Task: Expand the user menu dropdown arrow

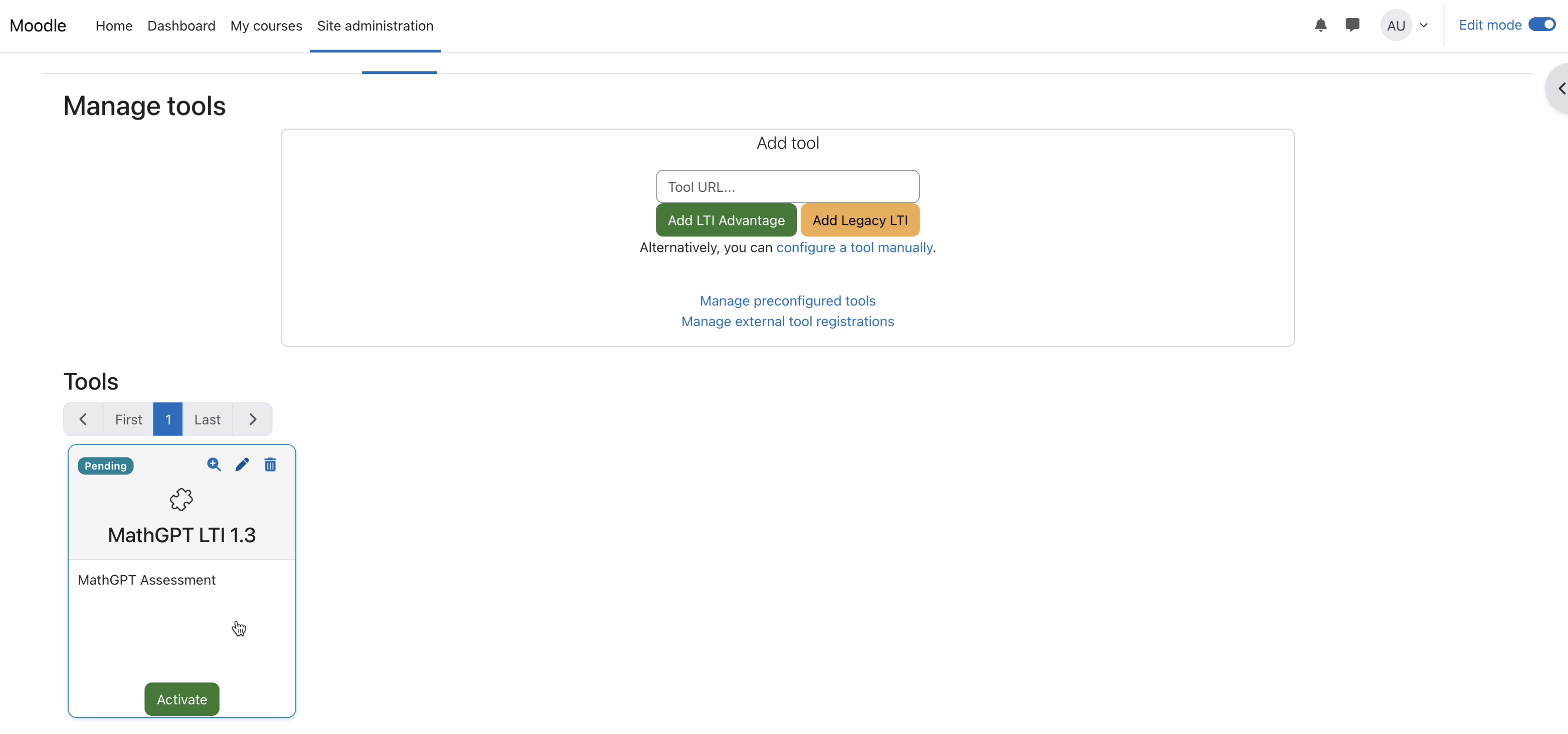Action: click(x=1423, y=25)
